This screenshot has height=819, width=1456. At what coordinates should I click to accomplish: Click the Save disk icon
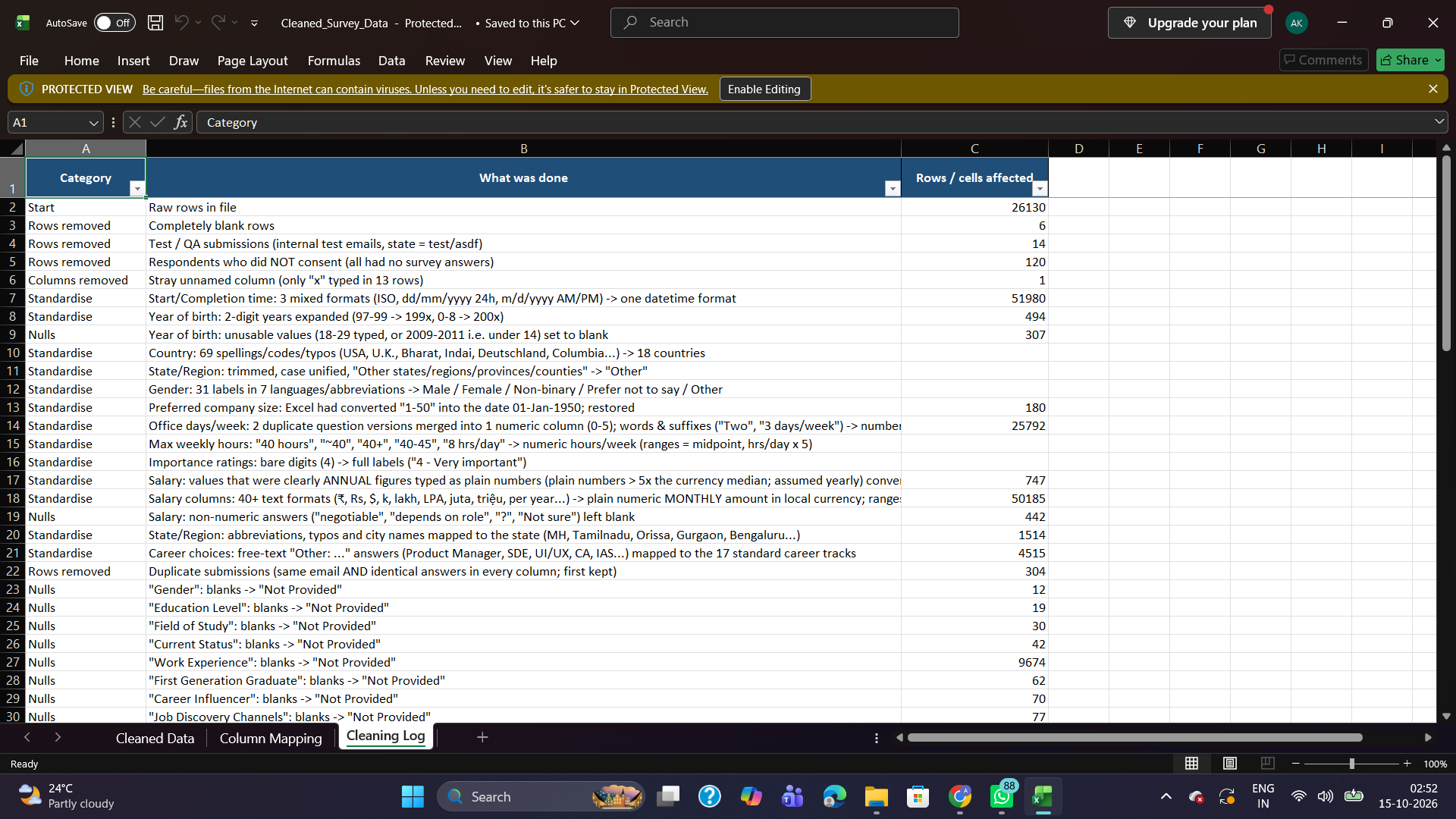(155, 23)
